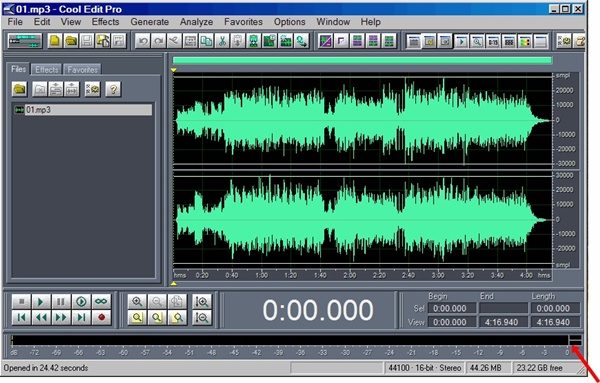Open the Generate menu
This screenshot has width=600, height=383.
pos(150,22)
